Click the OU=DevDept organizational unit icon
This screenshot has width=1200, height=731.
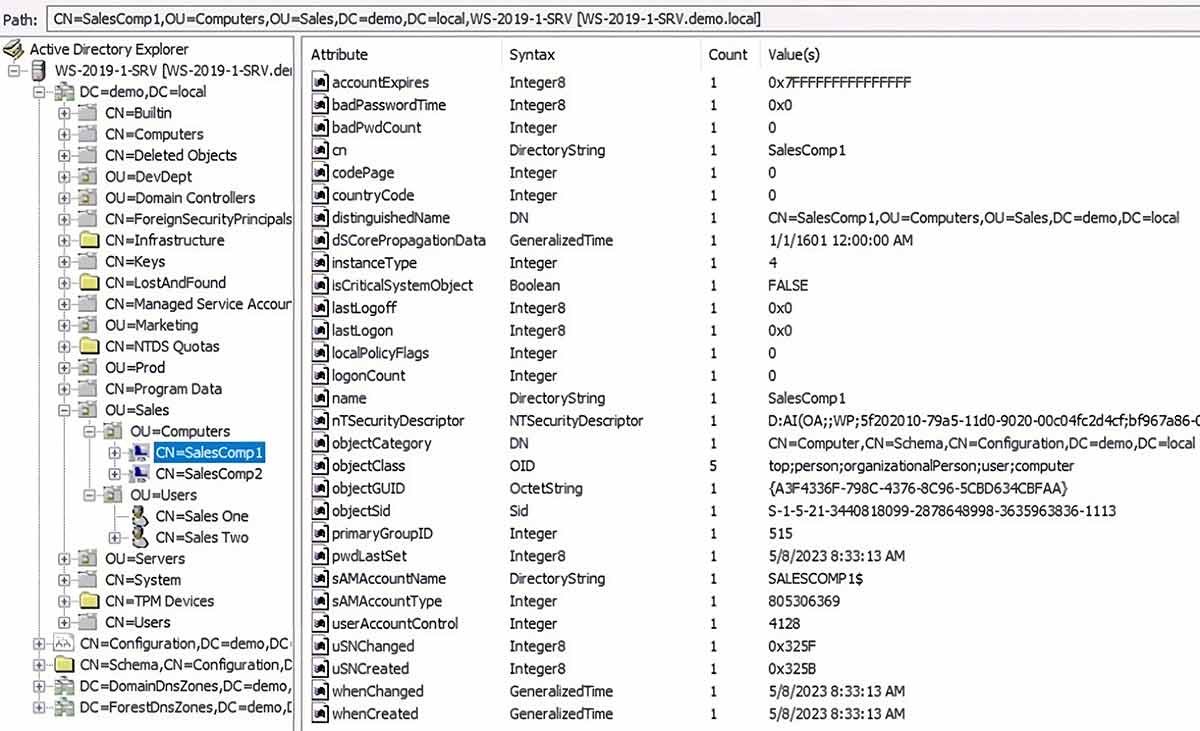point(89,177)
